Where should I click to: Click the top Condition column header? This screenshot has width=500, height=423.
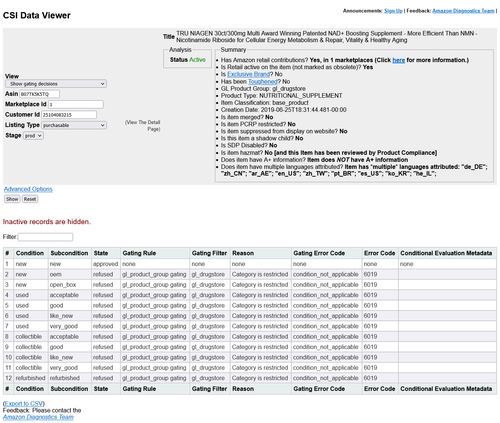tap(30, 253)
